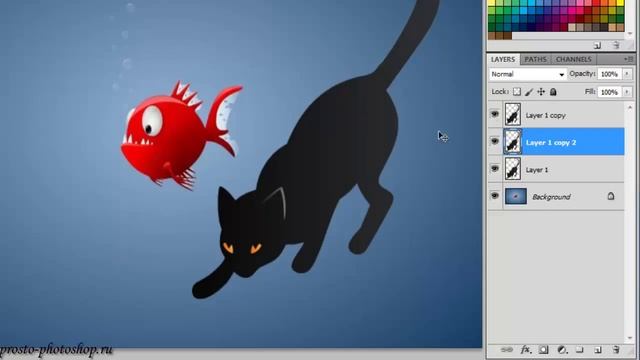The image size is (640, 360).
Task: Select the Layer 1 name
Action: tap(537, 170)
